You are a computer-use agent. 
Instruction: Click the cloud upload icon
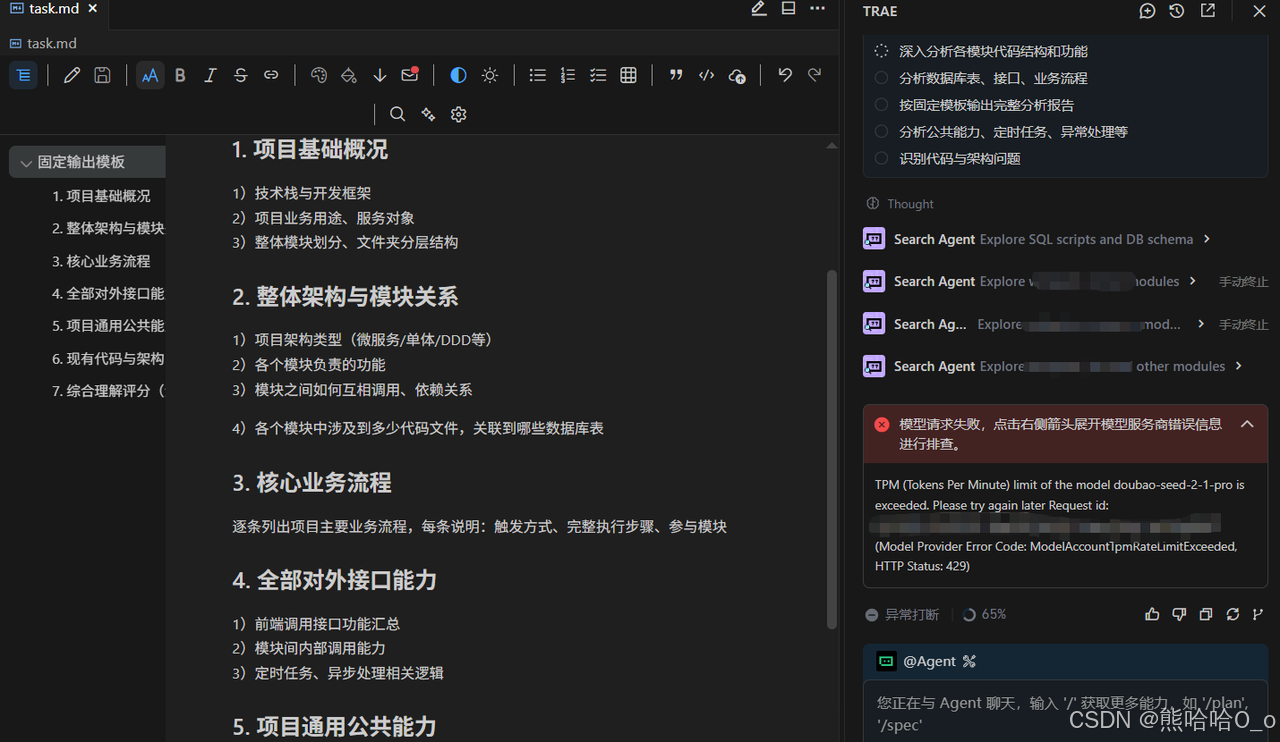[x=737, y=75]
